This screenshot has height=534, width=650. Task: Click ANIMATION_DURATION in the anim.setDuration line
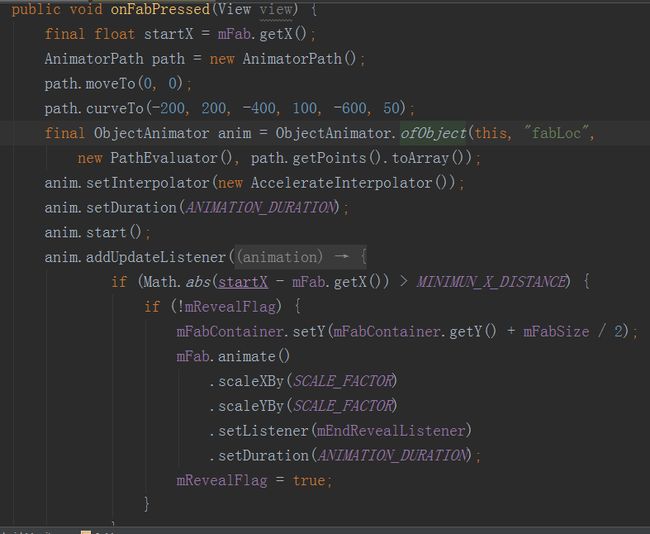pos(260,207)
